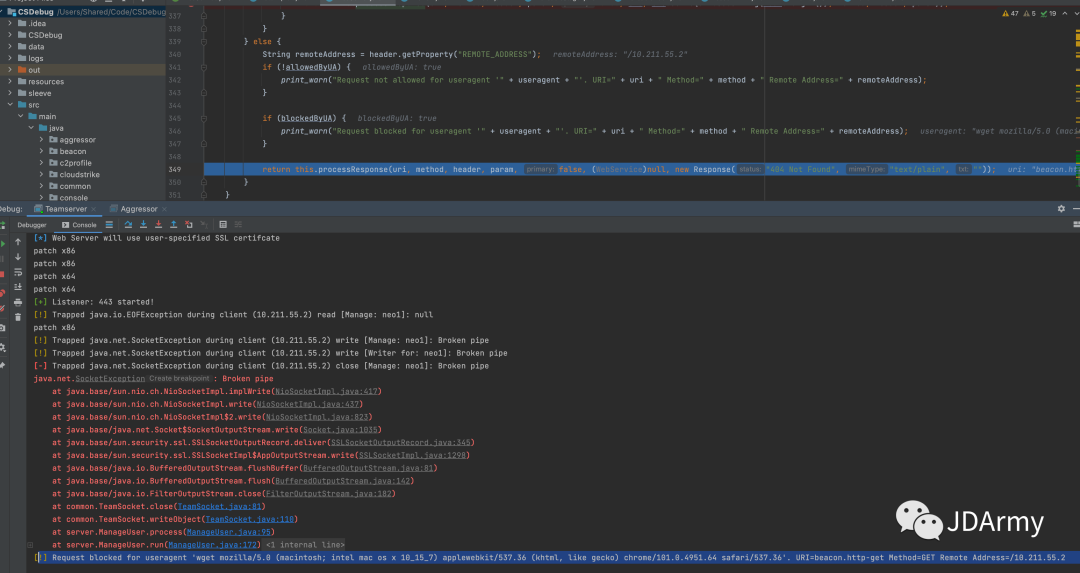Select the beacon package
This screenshot has width=1080, height=573.
pyautogui.click(x=72, y=152)
